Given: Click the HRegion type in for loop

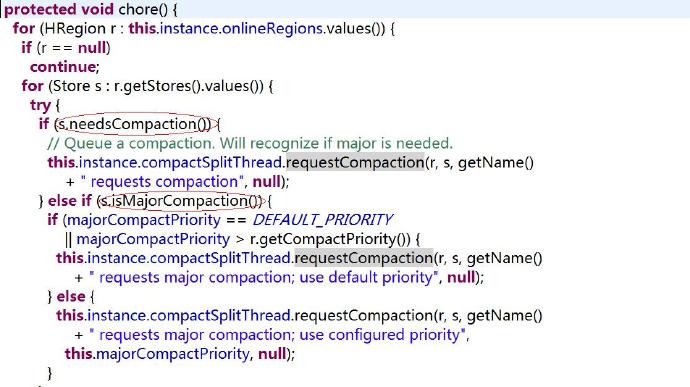Looking at the screenshot, I should coord(74,29).
